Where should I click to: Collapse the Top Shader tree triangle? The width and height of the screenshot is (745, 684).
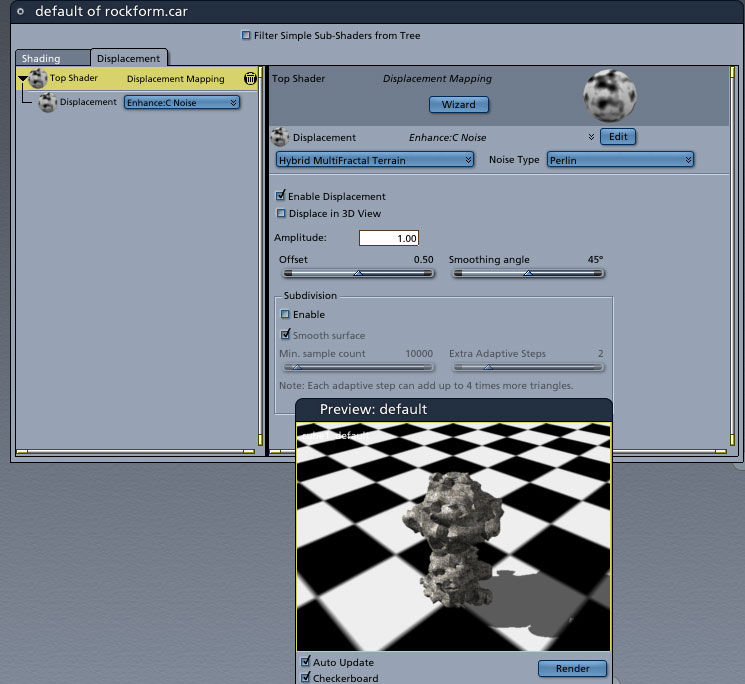(22, 79)
